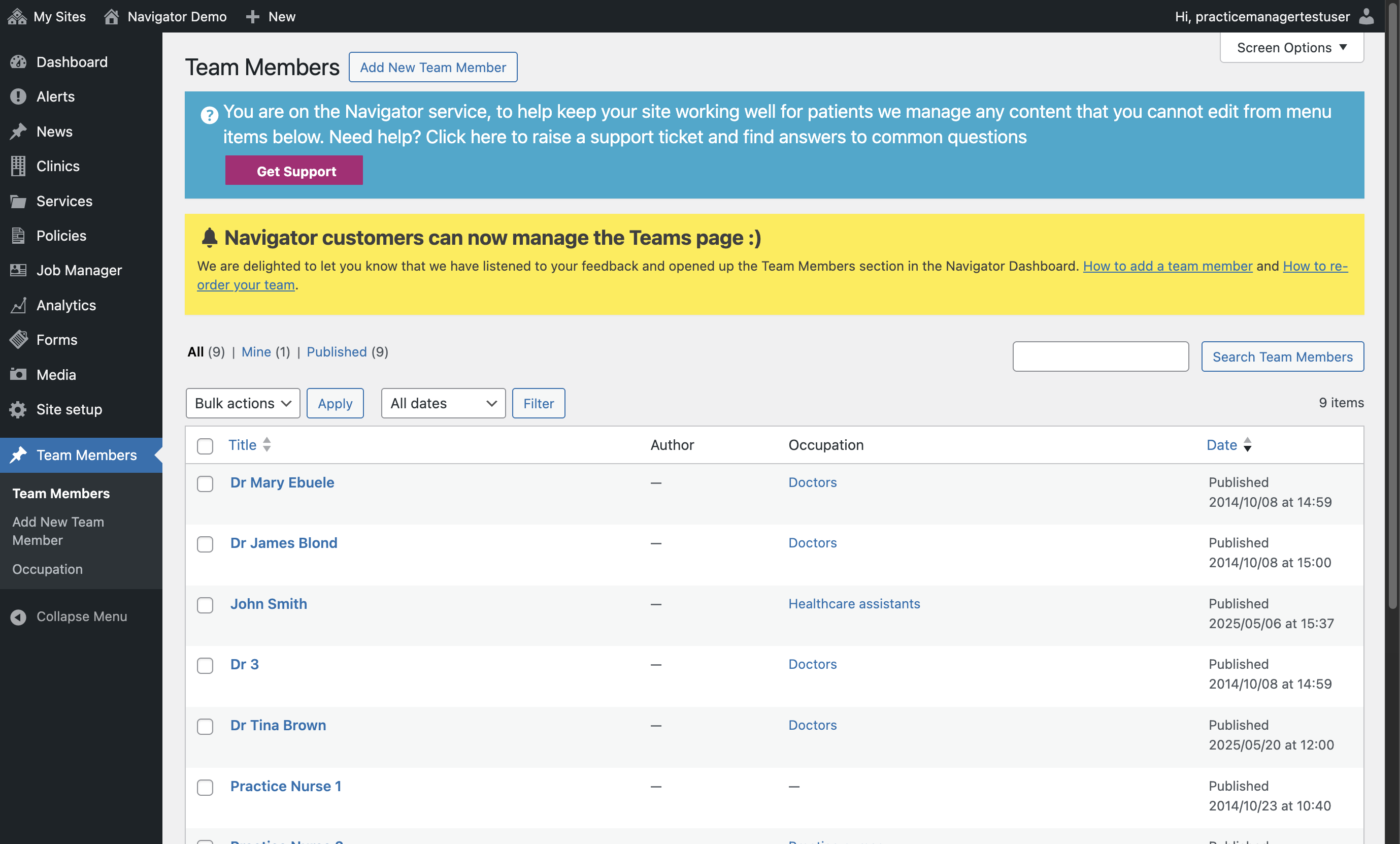Image resolution: width=1400 pixels, height=844 pixels.
Task: Click the bell icon in yellow notice
Action: pos(210,238)
